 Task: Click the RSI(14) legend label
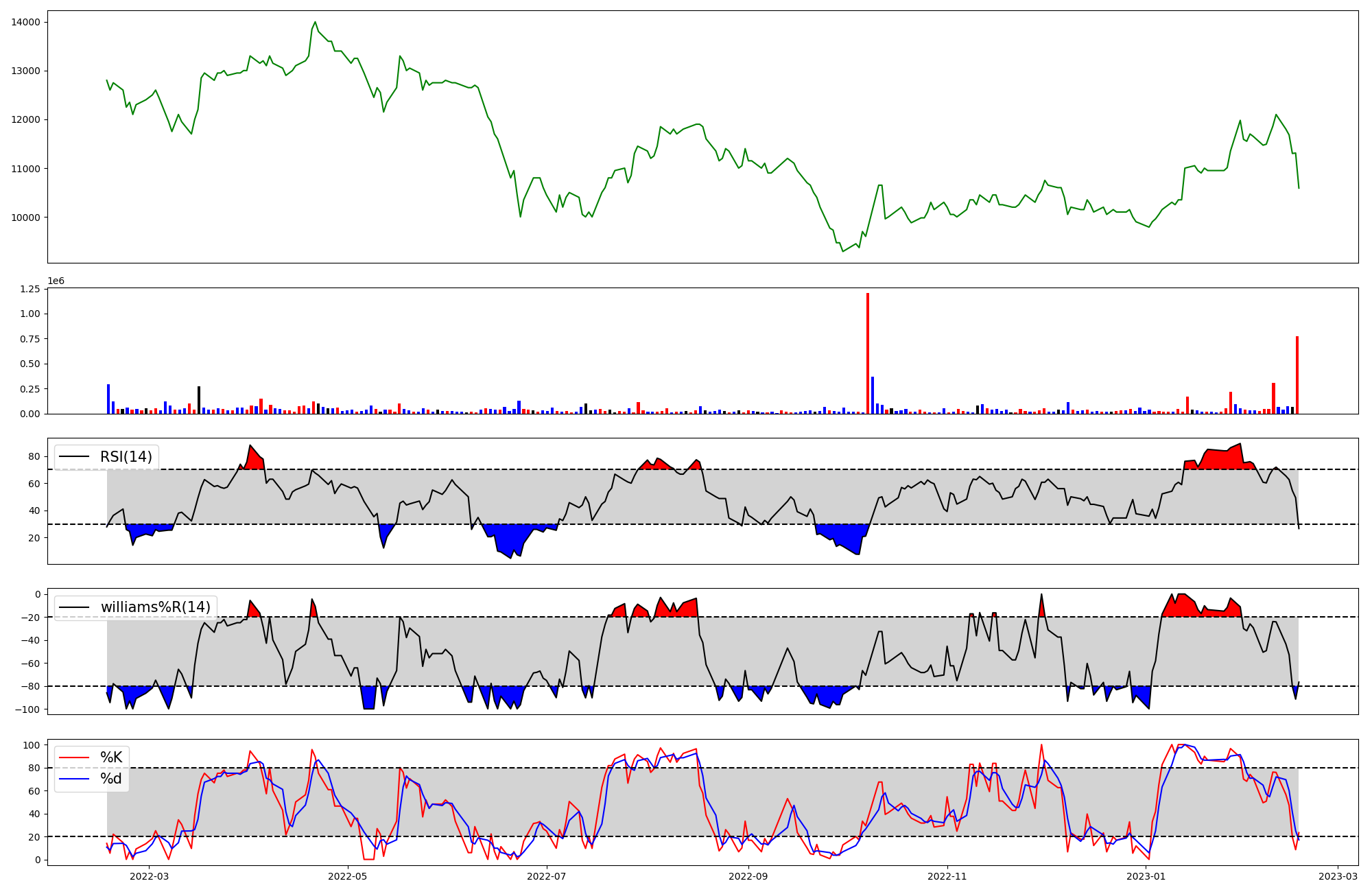(126, 457)
